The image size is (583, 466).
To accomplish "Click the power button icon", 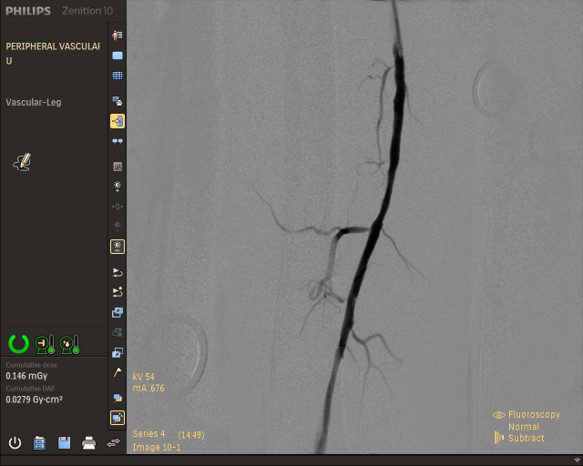I will [x=15, y=443].
